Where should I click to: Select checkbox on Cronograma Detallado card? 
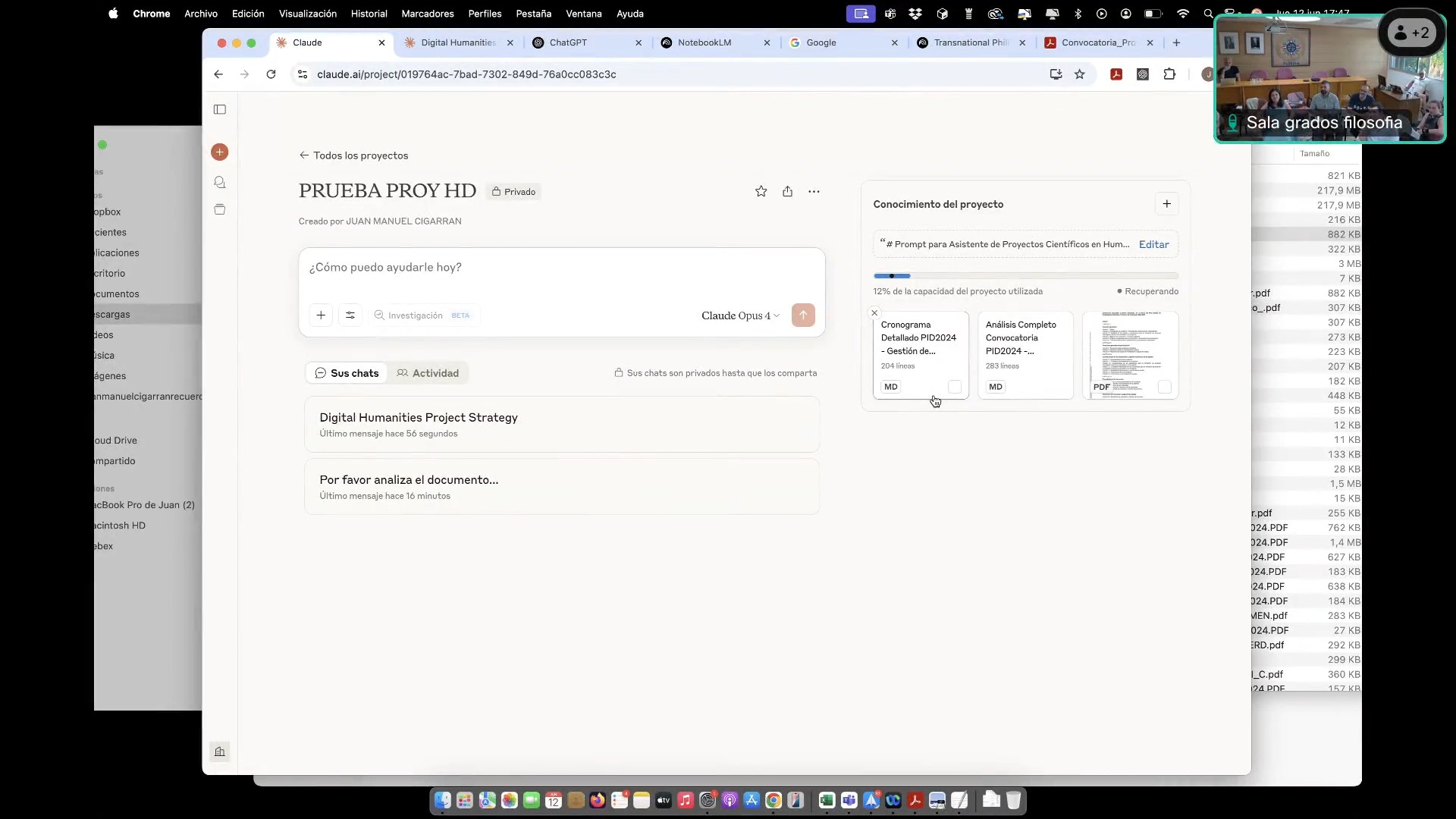pyautogui.click(x=955, y=388)
